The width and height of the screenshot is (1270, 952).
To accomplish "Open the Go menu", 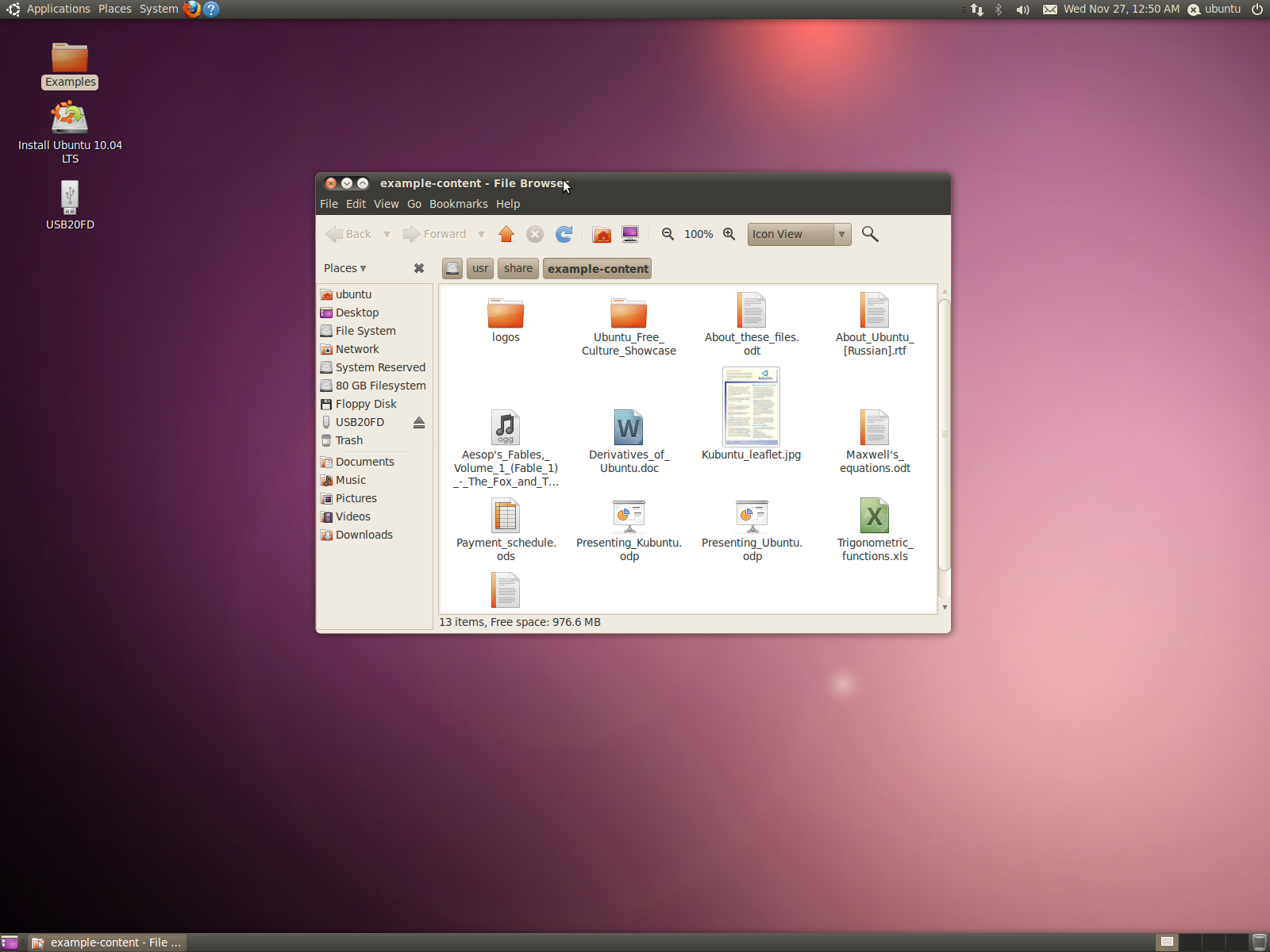I will coord(414,204).
